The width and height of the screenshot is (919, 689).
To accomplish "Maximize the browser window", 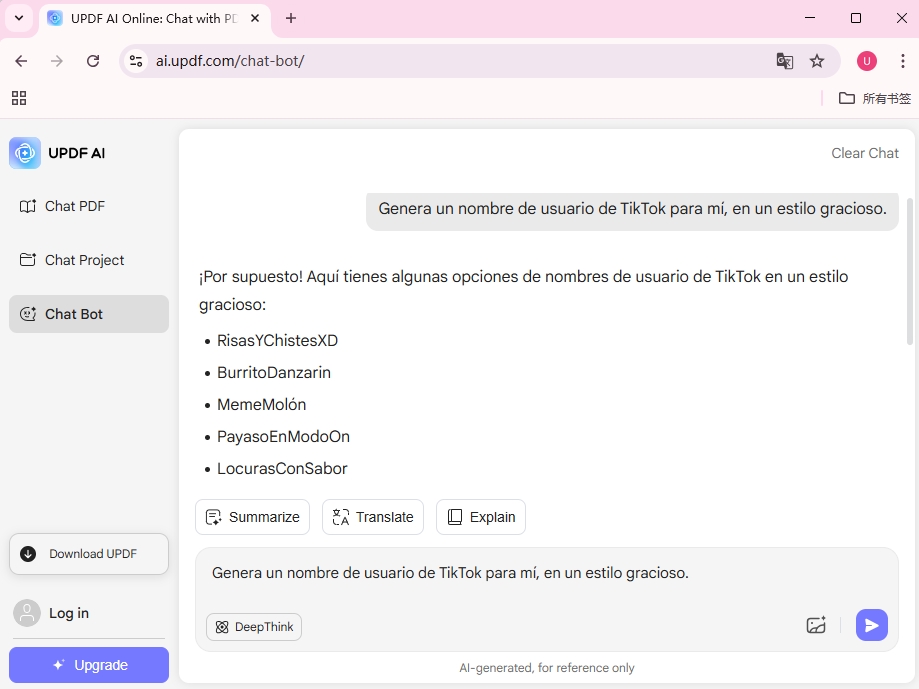I will point(856,18).
